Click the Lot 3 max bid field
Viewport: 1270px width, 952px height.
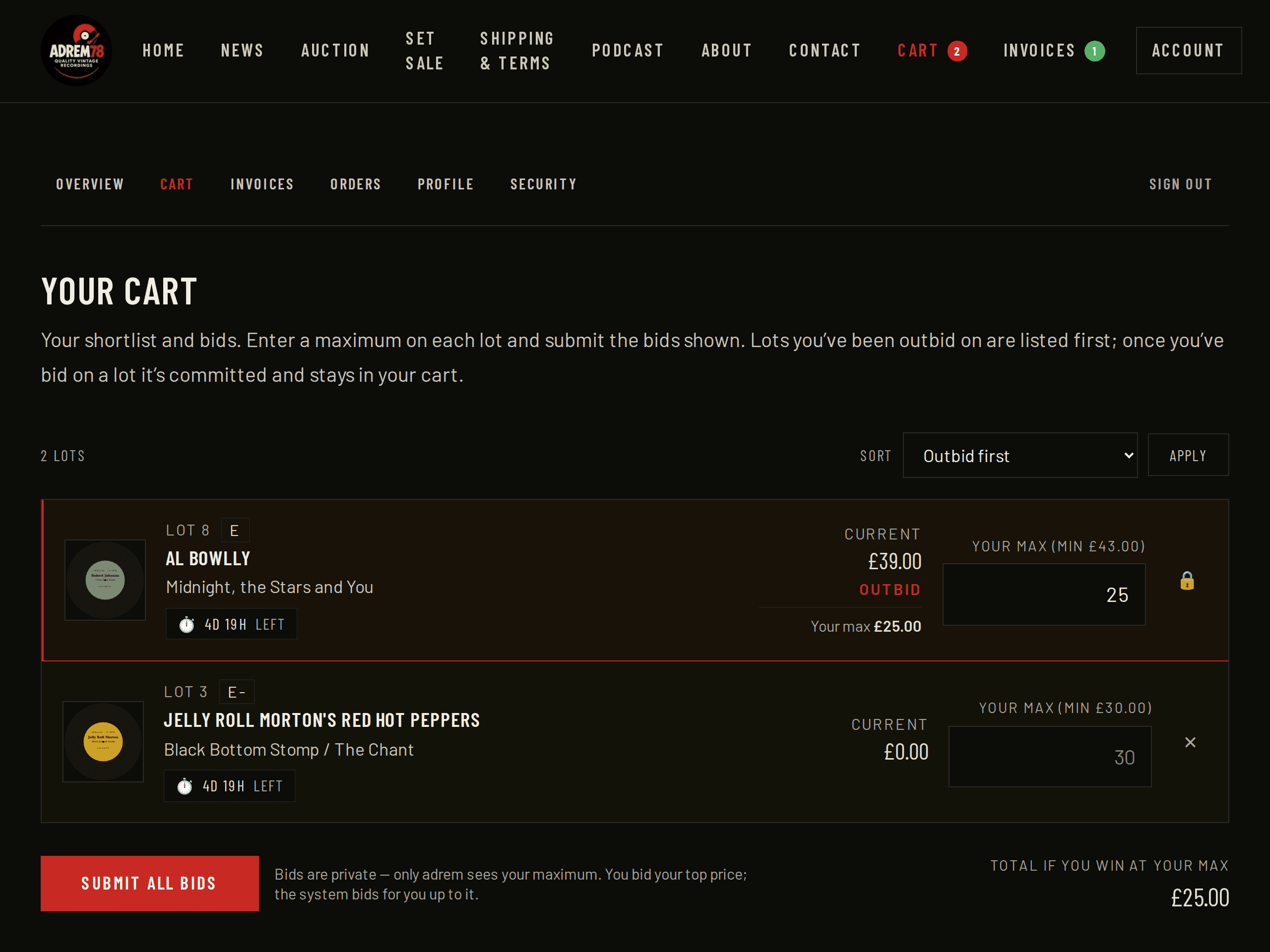[x=1050, y=756]
